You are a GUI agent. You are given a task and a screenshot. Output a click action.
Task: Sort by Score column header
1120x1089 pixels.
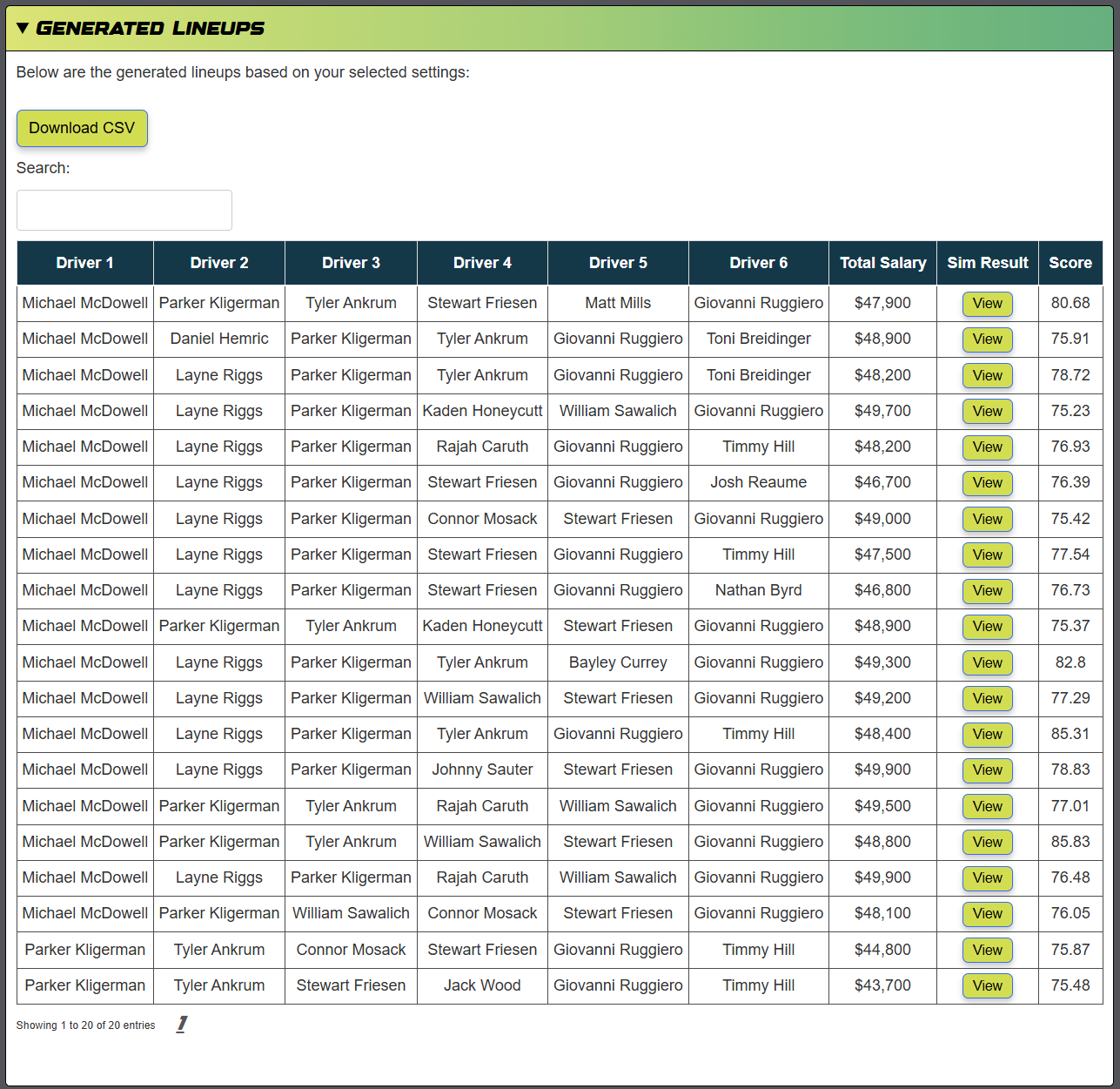click(1070, 263)
